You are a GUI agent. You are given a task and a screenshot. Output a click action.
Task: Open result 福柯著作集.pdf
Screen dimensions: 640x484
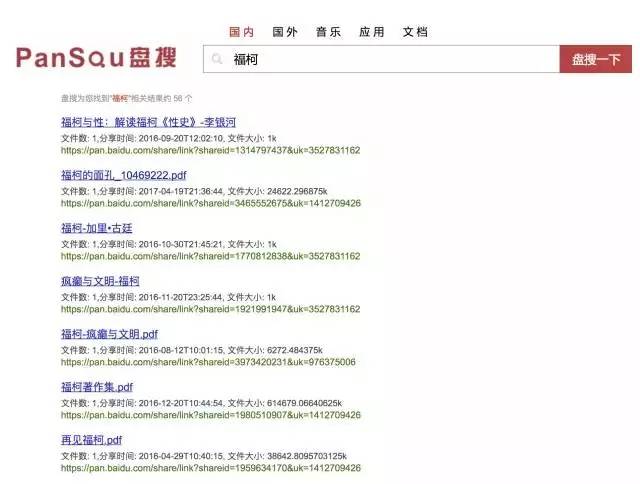pyautogui.click(x=97, y=387)
